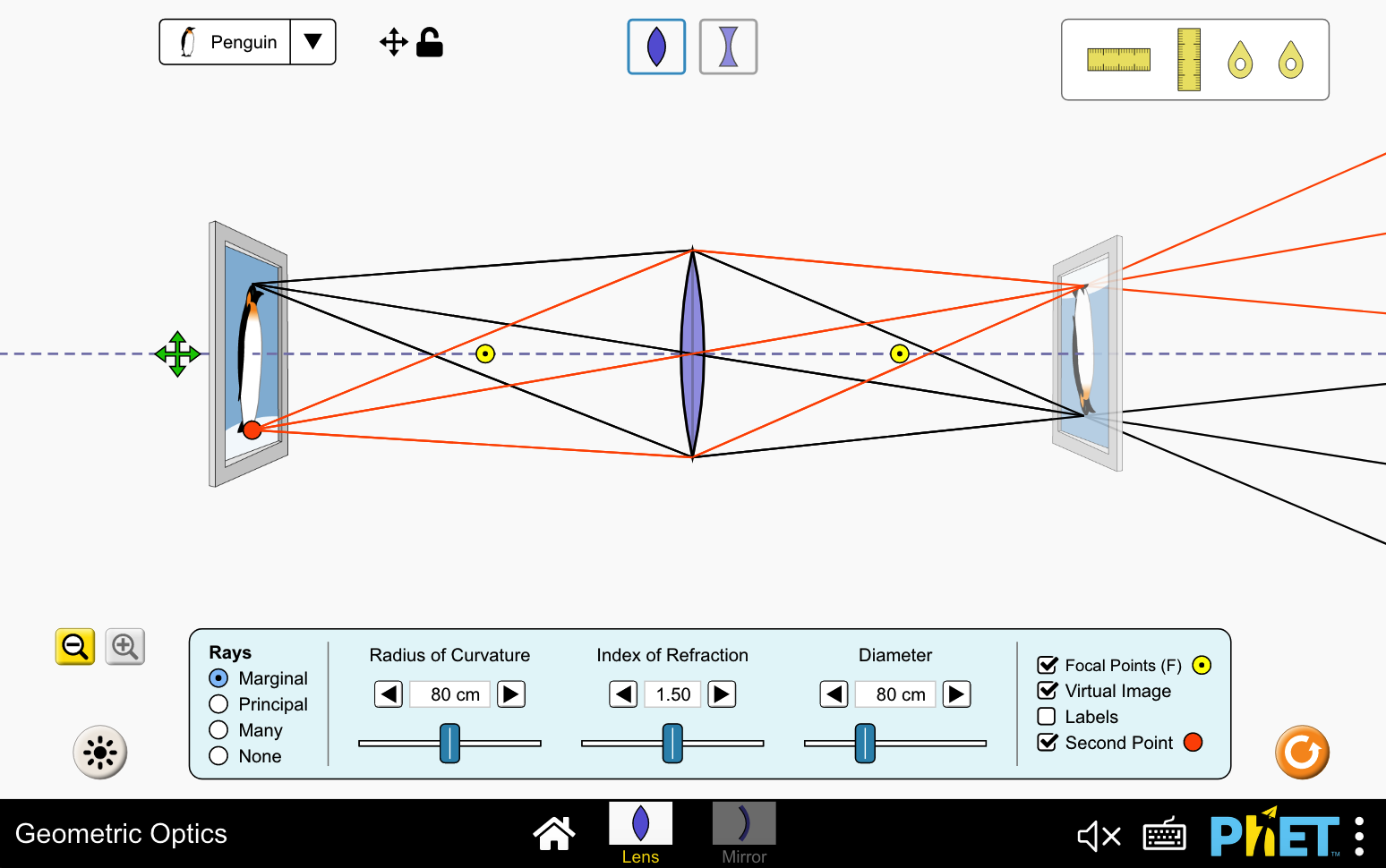Viewport: 1386px width, 868px height.
Task: Reset the simulation with the orange button
Action: (x=1303, y=752)
